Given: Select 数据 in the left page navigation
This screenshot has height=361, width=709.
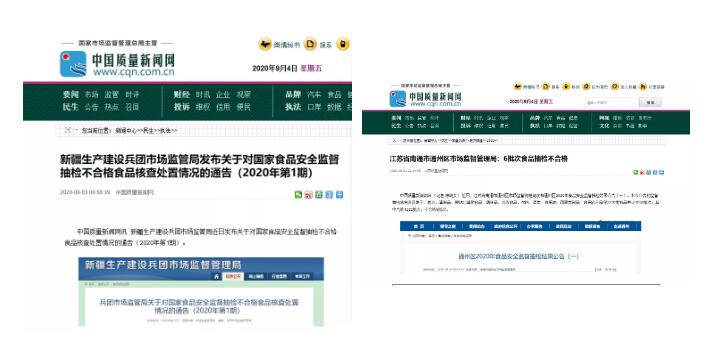Looking at the screenshot, I should pos(334,107).
